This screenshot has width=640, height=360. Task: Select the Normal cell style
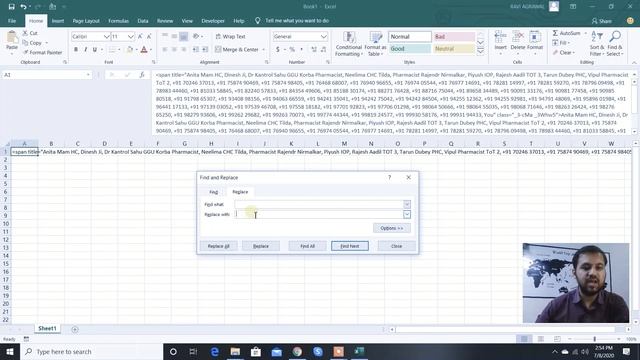[x=409, y=37]
